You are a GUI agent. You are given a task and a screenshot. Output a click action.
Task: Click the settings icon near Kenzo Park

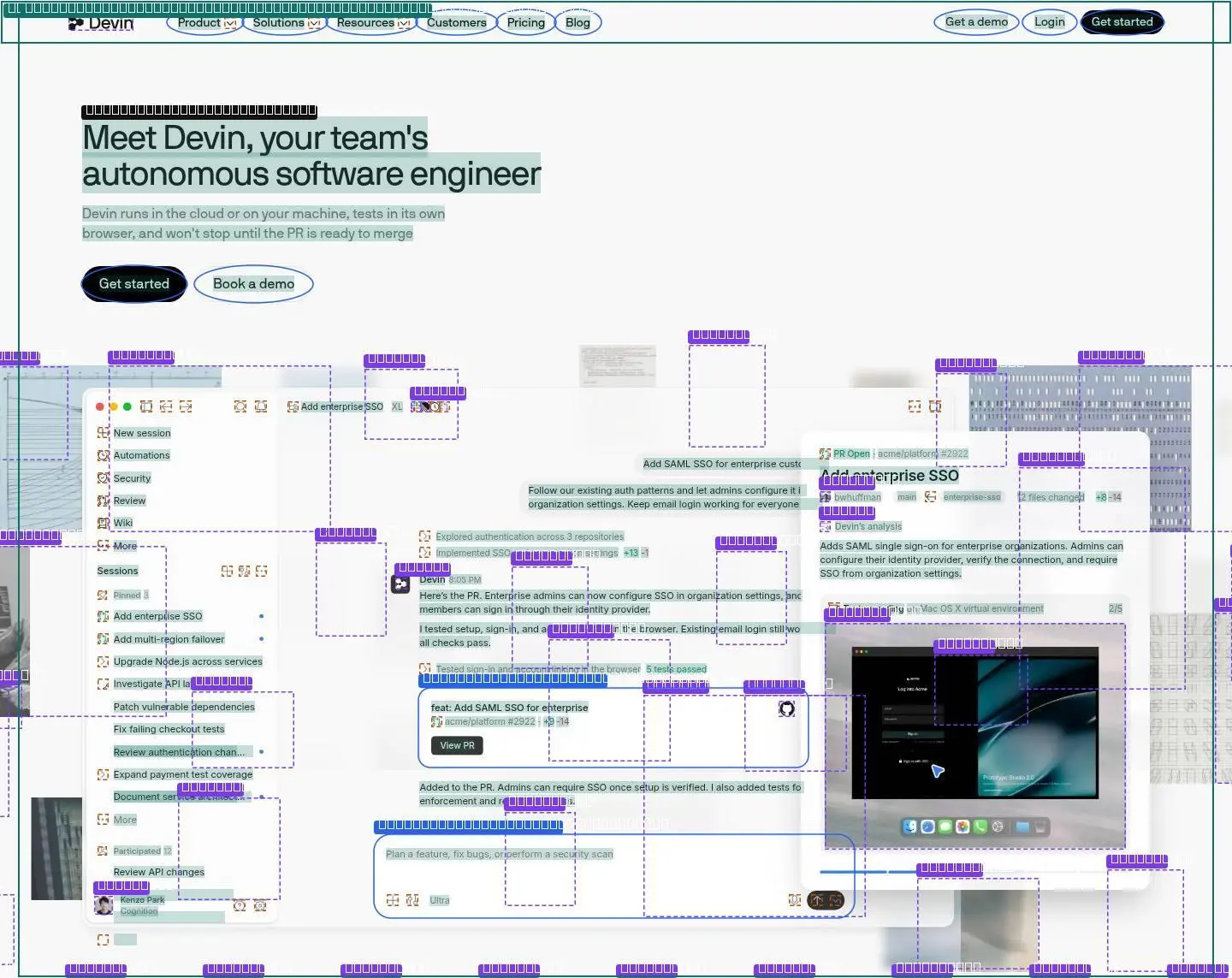point(260,905)
